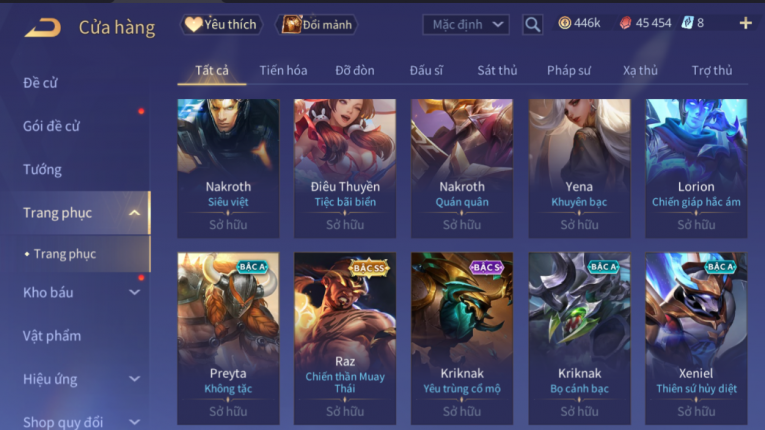
Task: Switch to the Pháp sư tab
Action: pyautogui.click(x=569, y=70)
